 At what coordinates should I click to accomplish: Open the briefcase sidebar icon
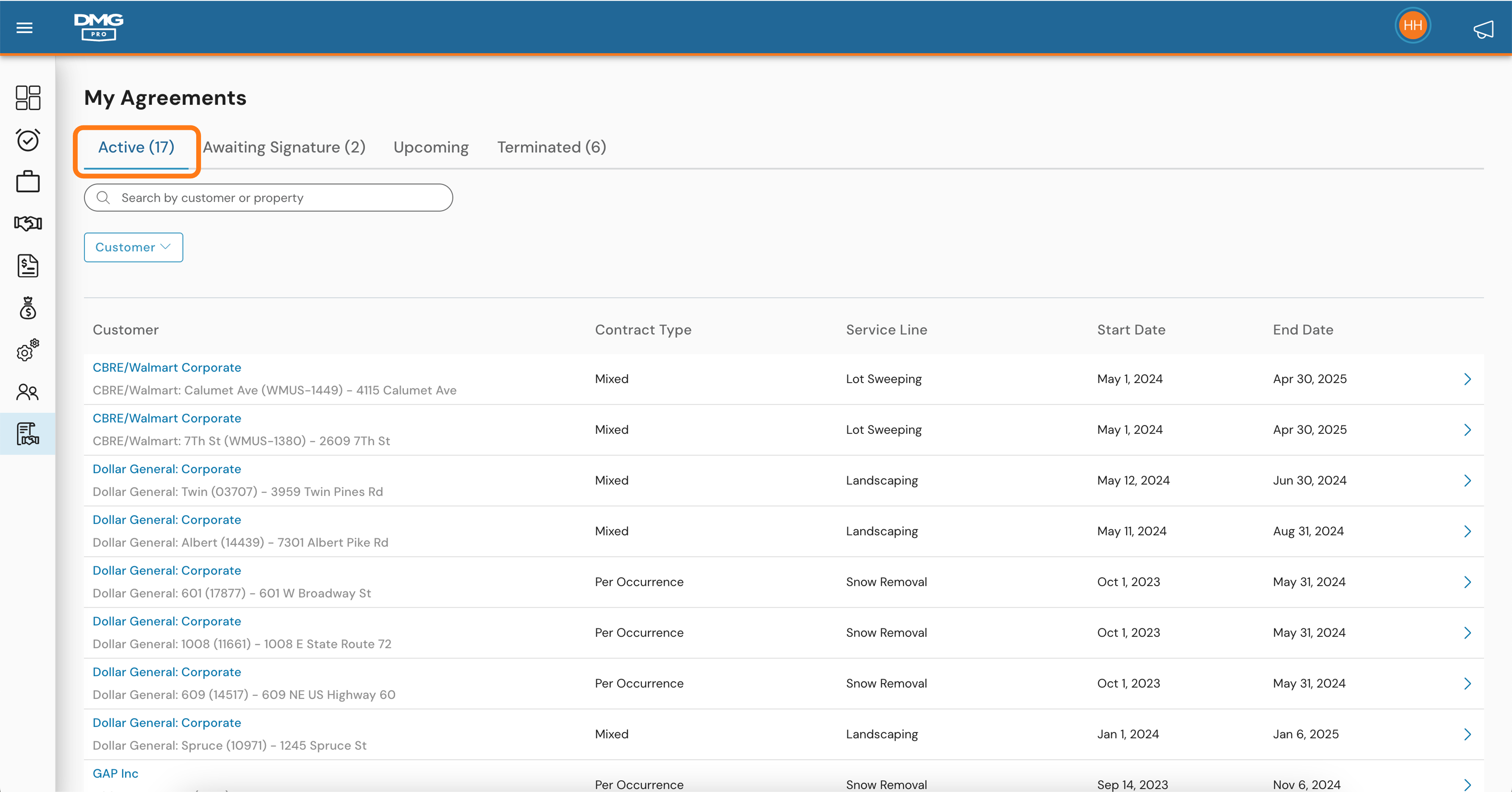tap(27, 181)
